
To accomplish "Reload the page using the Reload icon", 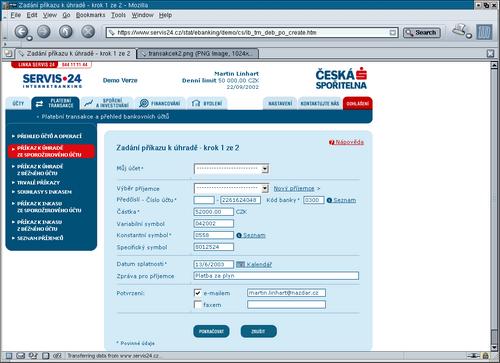I will click(x=66, y=32).
